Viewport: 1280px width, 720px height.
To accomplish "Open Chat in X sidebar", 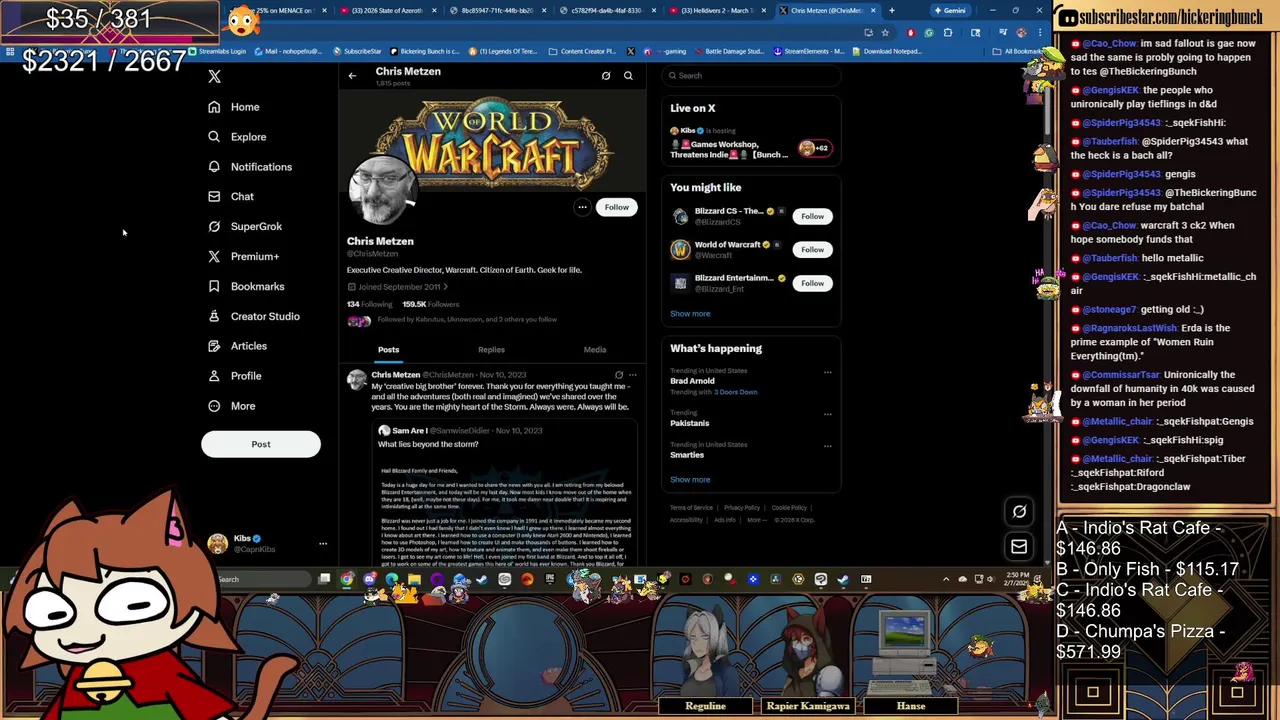I will click(231, 197).
